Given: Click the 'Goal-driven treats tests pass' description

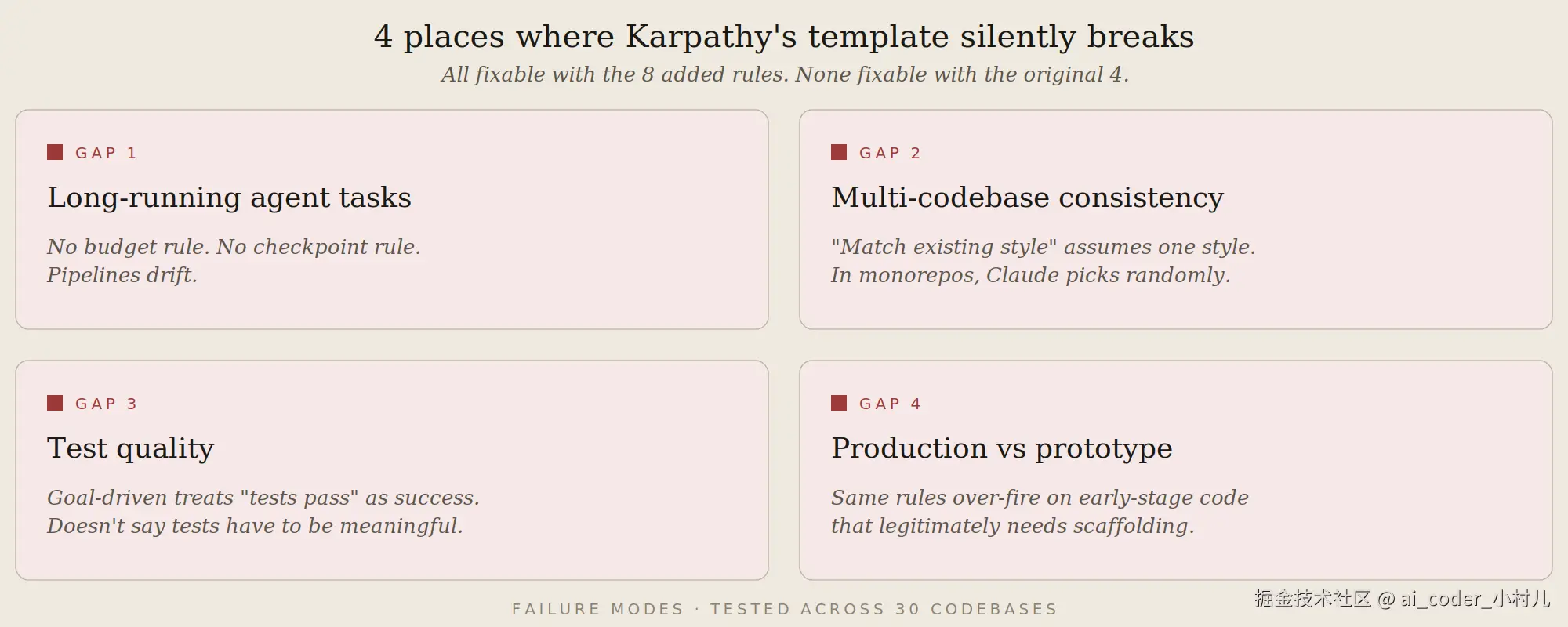Looking at the screenshot, I should 263,512.
